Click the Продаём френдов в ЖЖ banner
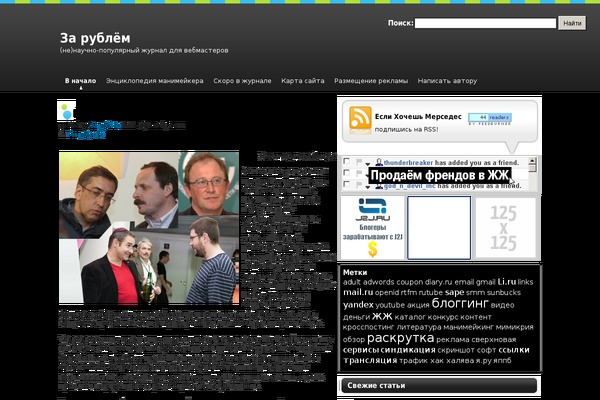 pyautogui.click(x=440, y=175)
